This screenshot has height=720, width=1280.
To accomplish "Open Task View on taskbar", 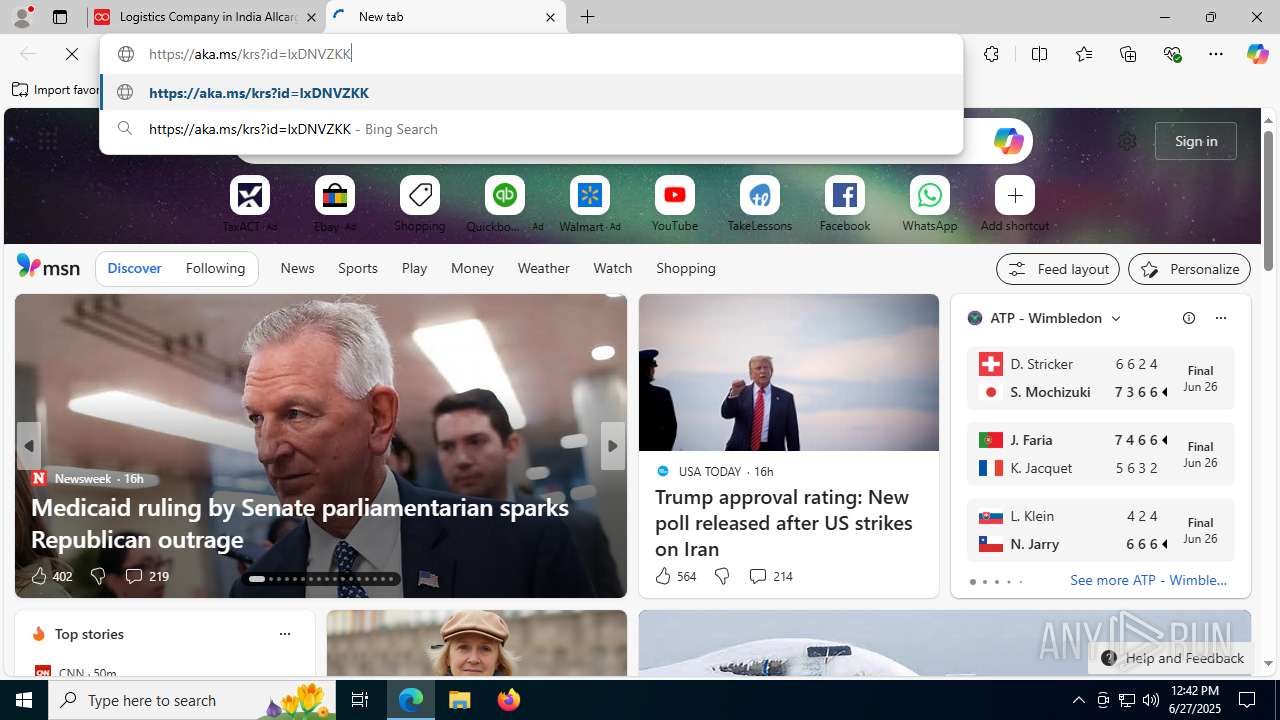I will click(360, 700).
